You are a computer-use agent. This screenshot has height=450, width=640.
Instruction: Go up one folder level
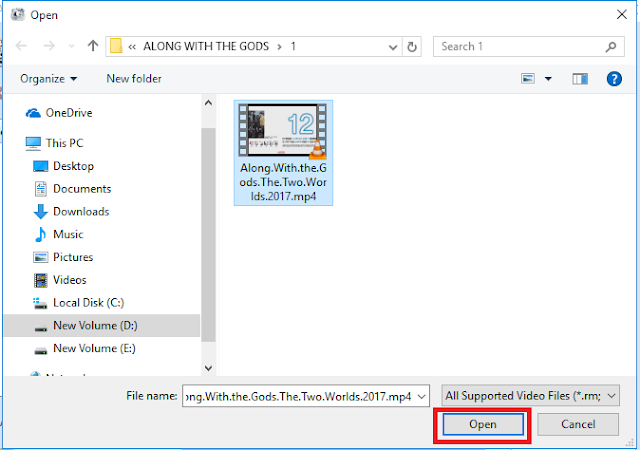[x=93, y=46]
